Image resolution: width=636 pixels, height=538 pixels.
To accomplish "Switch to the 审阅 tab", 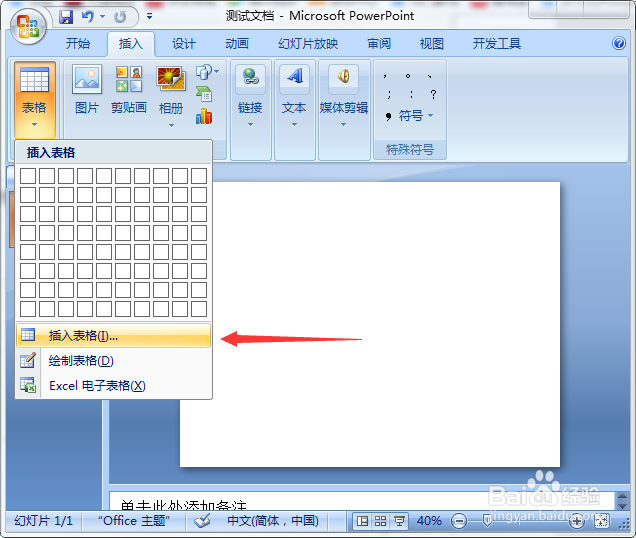I will tap(379, 43).
